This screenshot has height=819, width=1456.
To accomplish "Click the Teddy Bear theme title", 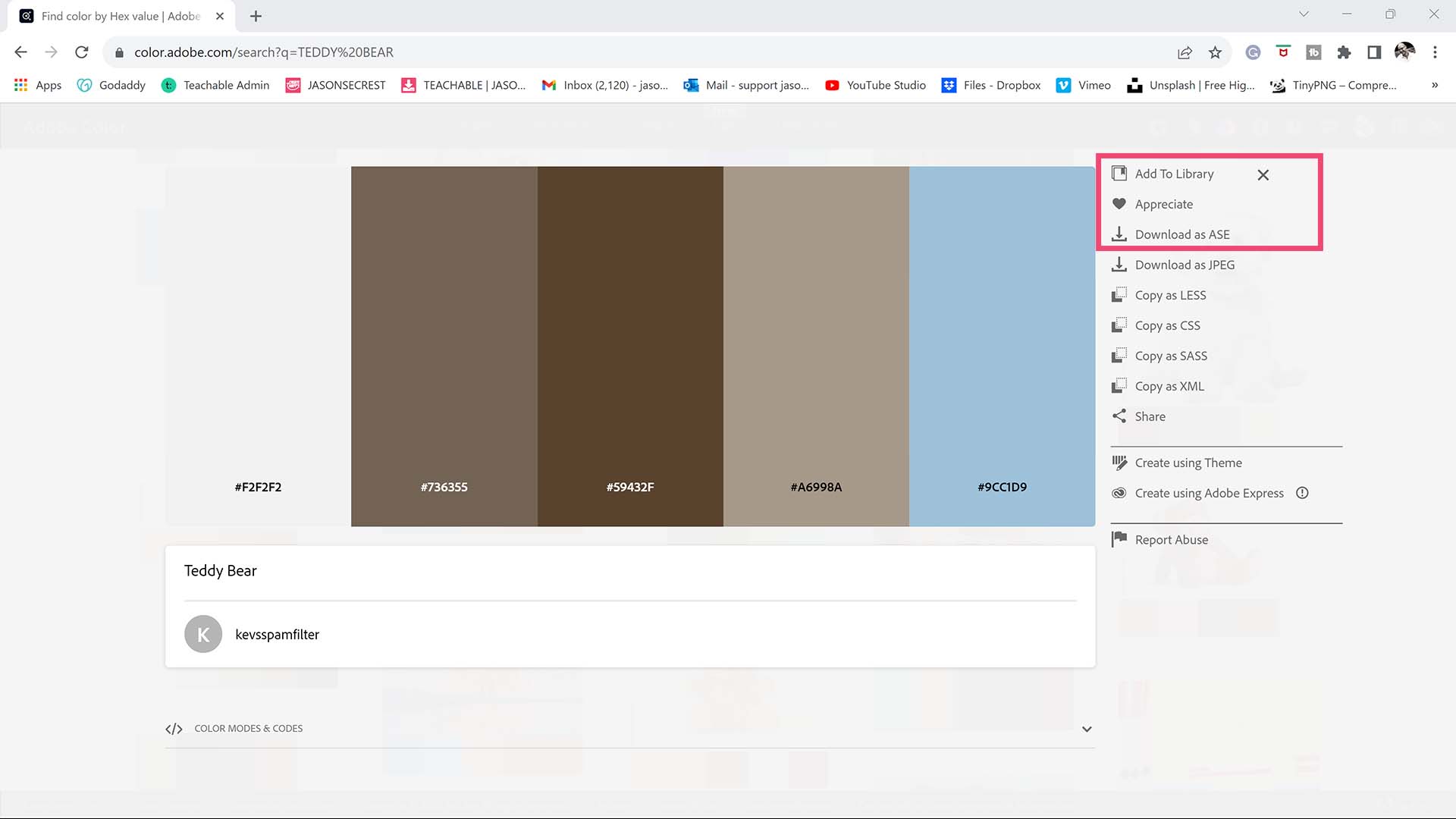I will point(221,570).
